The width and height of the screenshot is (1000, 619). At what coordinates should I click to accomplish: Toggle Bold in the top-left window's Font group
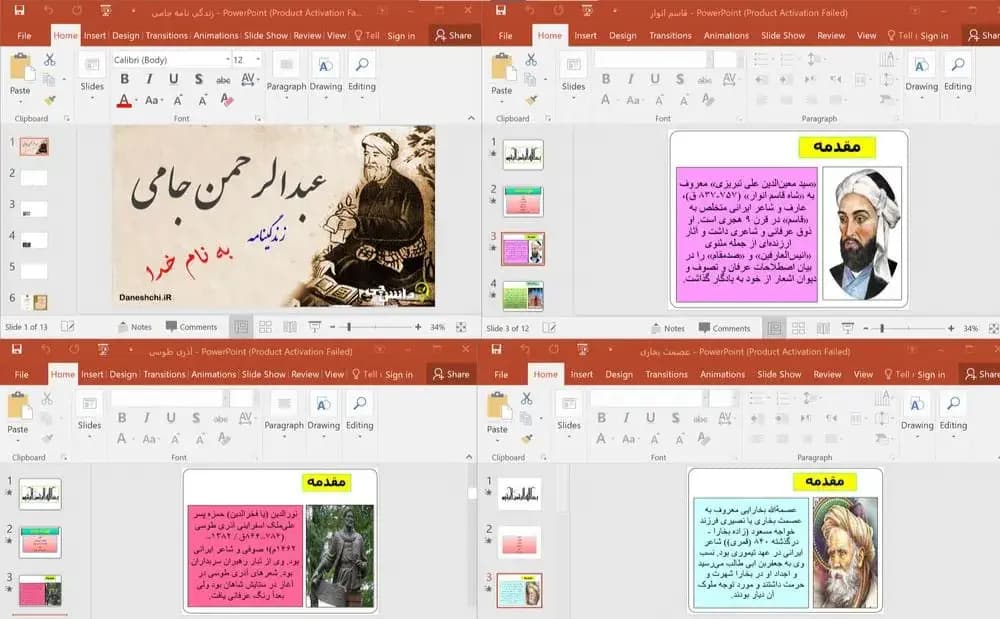(125, 79)
